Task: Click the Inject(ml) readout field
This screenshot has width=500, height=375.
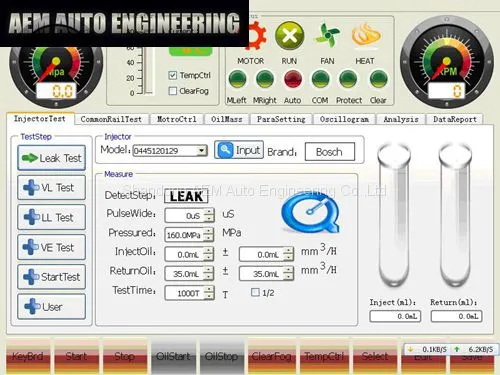Action: (x=395, y=316)
